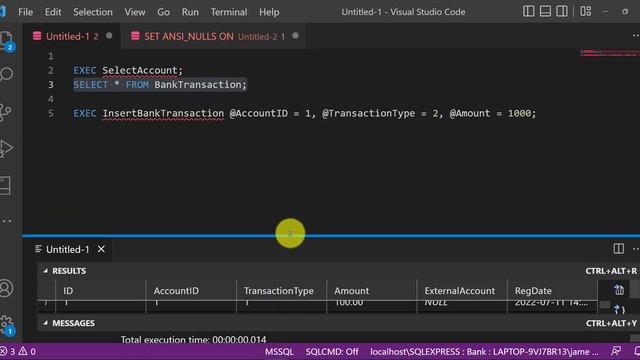The height and width of the screenshot is (360, 640).
Task: Click unsaved dot on Untitled-1 editor tab
Action: tap(109, 36)
